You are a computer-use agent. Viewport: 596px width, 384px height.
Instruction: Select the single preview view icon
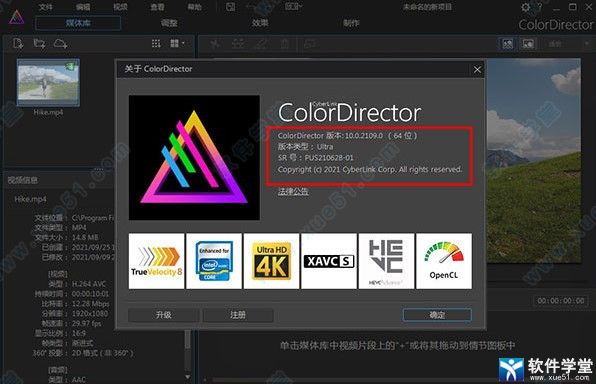tap(528, 44)
